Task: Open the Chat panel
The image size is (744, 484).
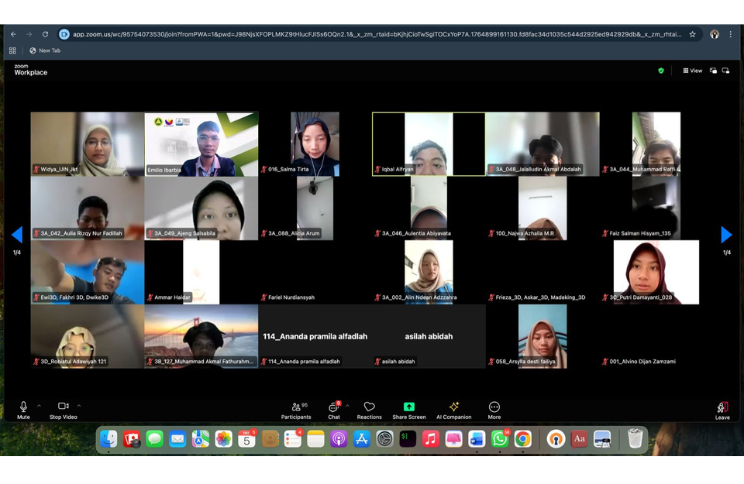Action: pyautogui.click(x=334, y=408)
